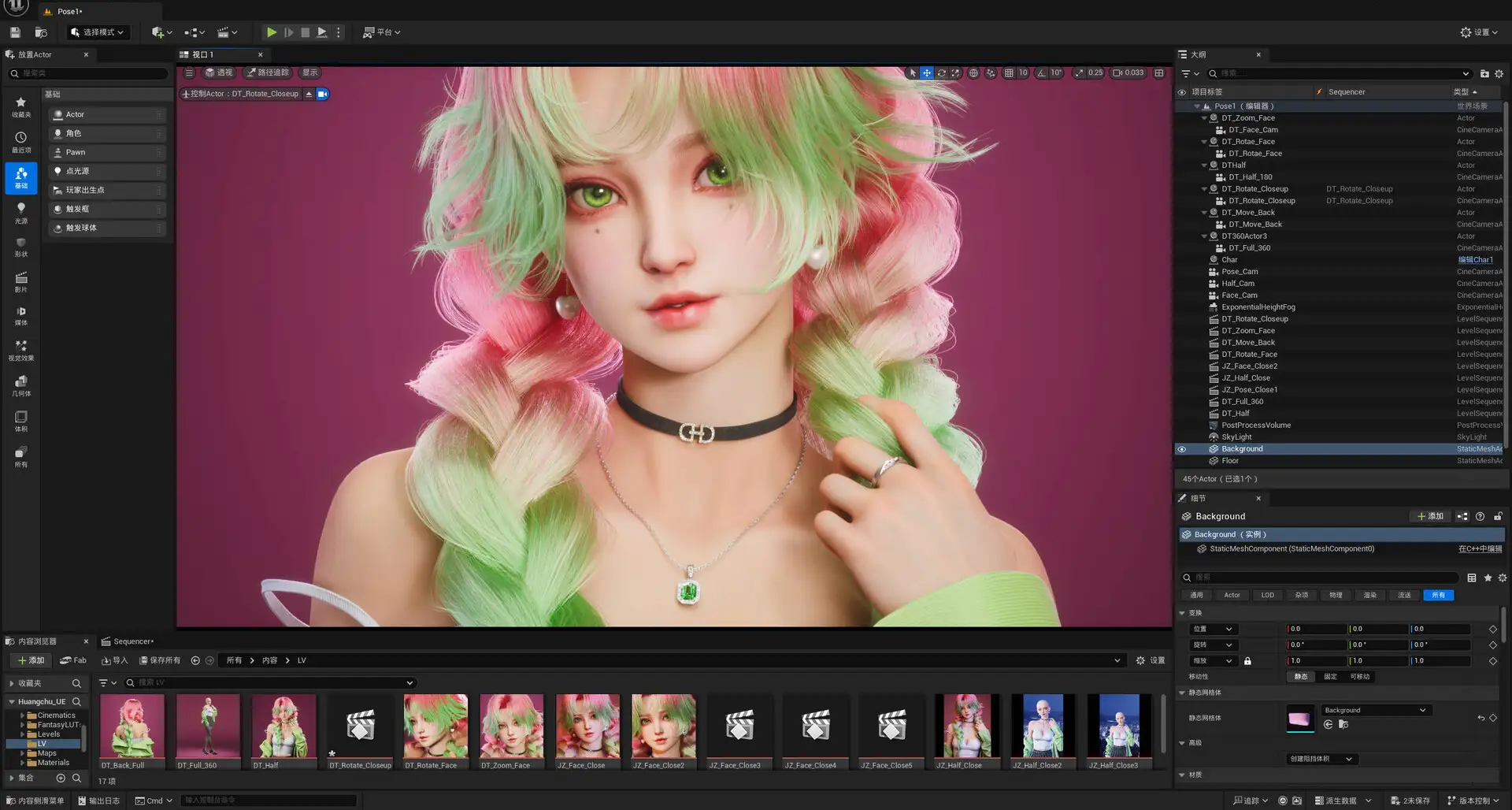The width and height of the screenshot is (1512, 810).
Task: Save the current level with the floppy disk icon
Action: tap(15, 32)
